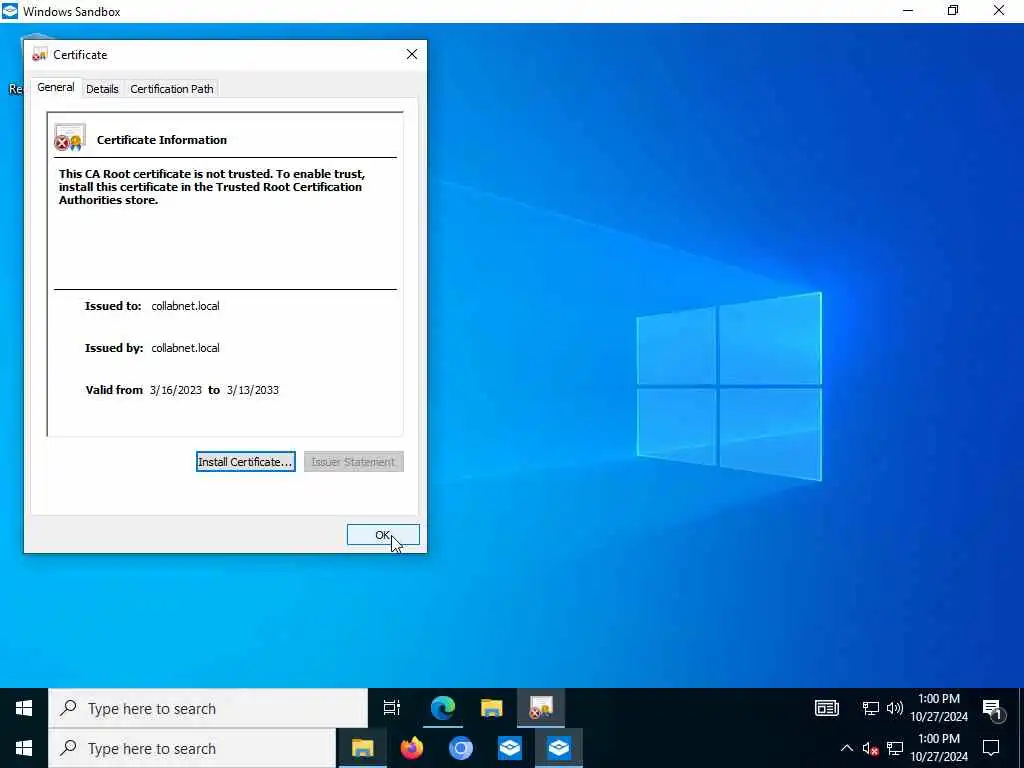1024x768 pixels.
Task: Click the sandbox taskbar clock
Action: pos(939,708)
